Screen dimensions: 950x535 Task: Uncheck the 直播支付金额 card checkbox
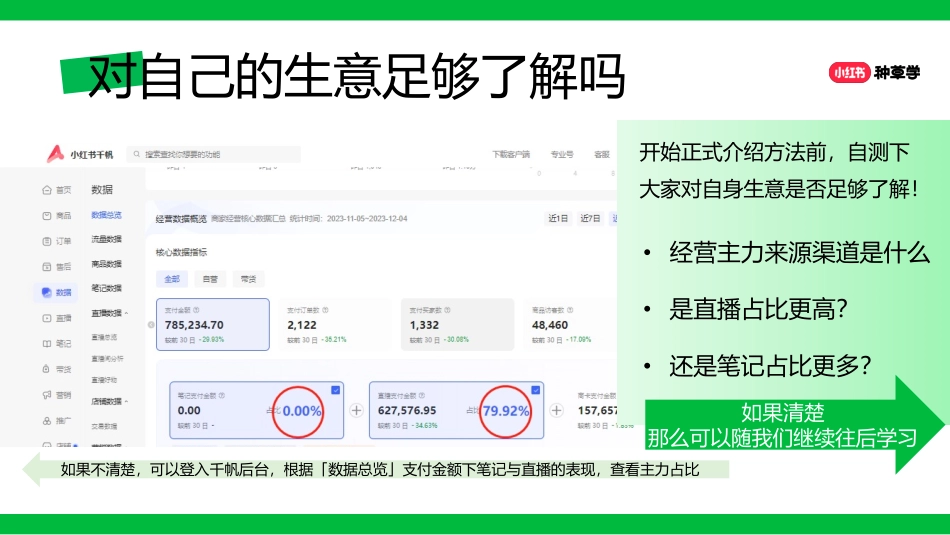(x=536, y=390)
